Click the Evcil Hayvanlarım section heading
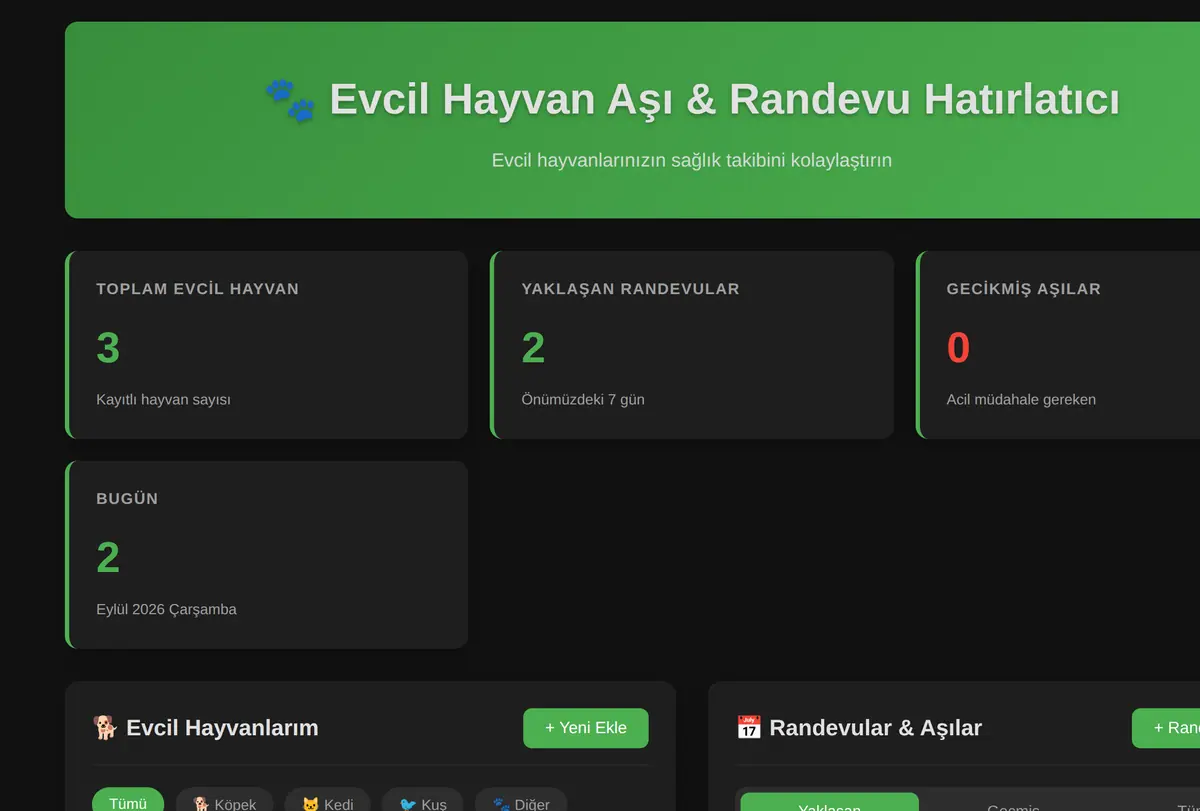1200x811 pixels. point(205,728)
